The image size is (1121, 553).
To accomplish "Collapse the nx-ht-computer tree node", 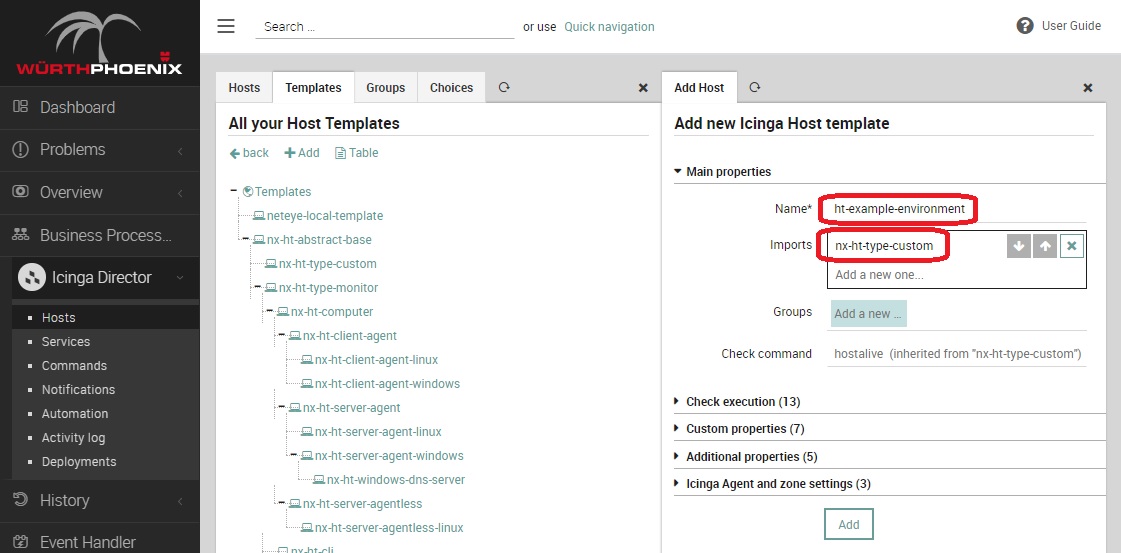I will (270, 312).
